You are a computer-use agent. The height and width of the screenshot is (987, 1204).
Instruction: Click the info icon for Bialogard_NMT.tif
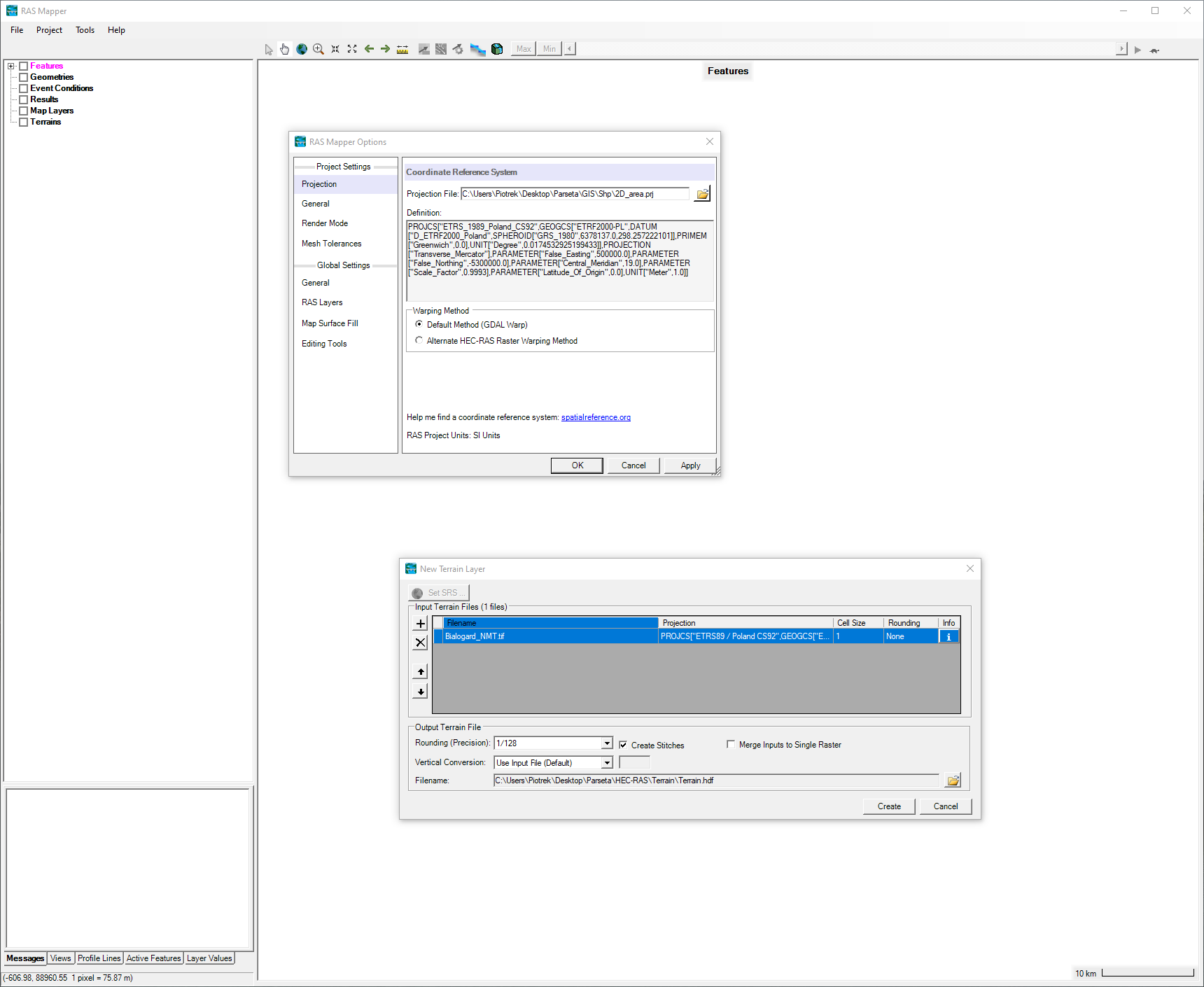(x=948, y=637)
